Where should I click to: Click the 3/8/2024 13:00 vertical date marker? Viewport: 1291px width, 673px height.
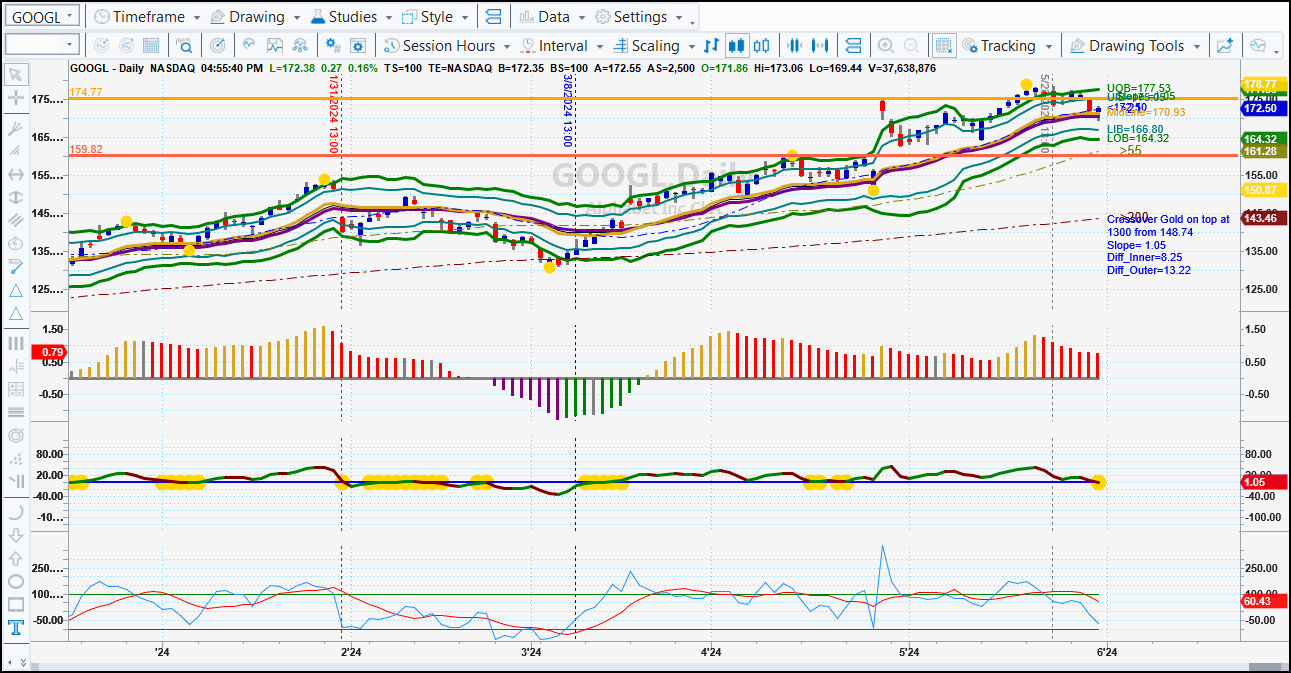coord(567,110)
